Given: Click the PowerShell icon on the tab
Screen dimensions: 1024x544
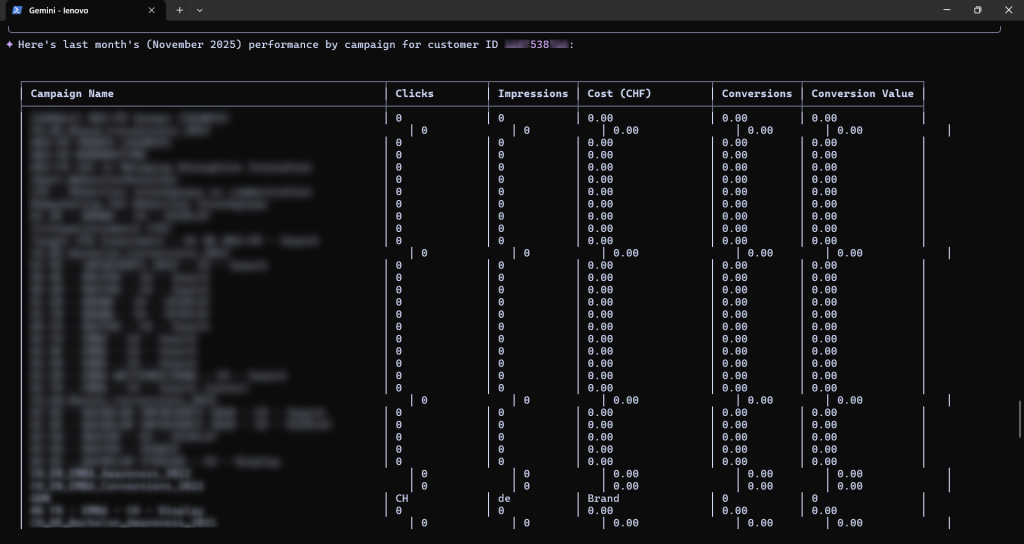Looking at the screenshot, I should click(x=17, y=10).
